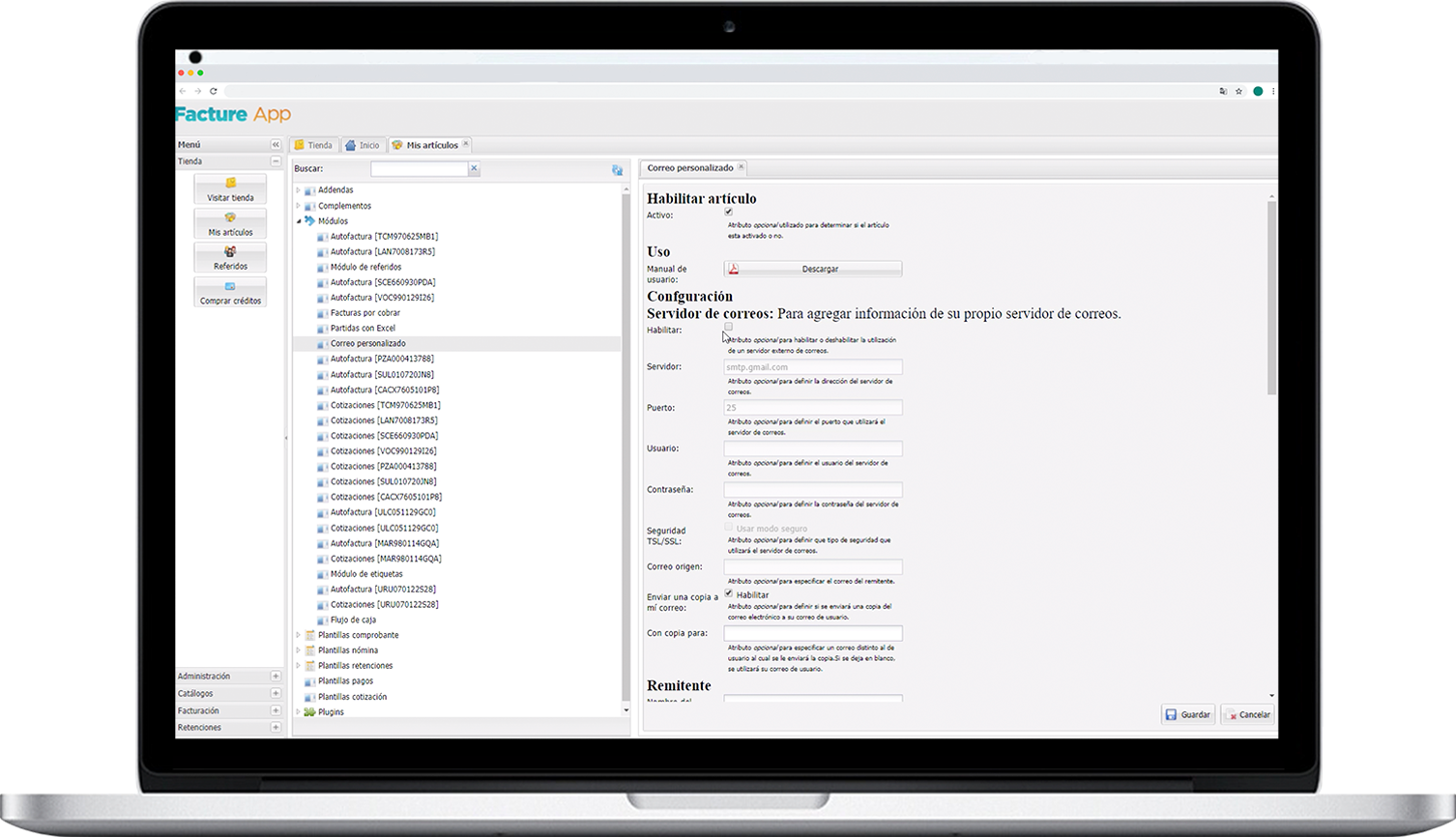The image size is (1456, 837).
Task: Uncheck the Activo checkbox
Action: pyautogui.click(x=729, y=213)
